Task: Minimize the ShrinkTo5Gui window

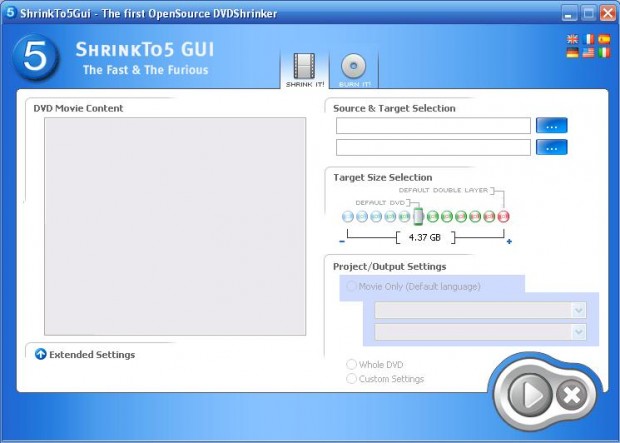Action: tap(569, 13)
